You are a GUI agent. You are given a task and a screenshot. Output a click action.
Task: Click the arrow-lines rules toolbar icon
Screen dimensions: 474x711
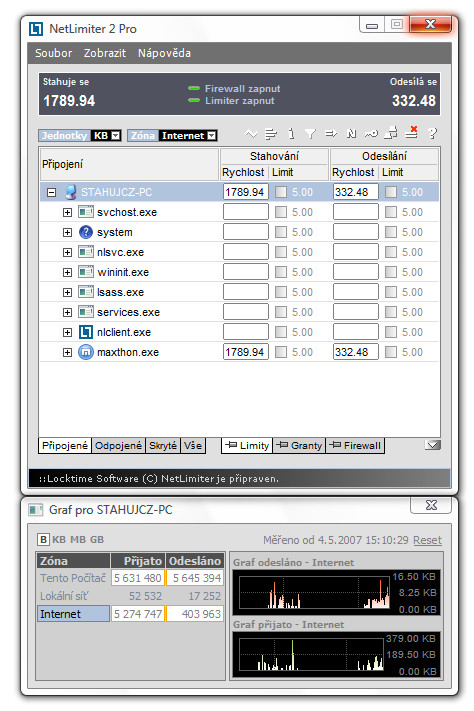point(331,134)
